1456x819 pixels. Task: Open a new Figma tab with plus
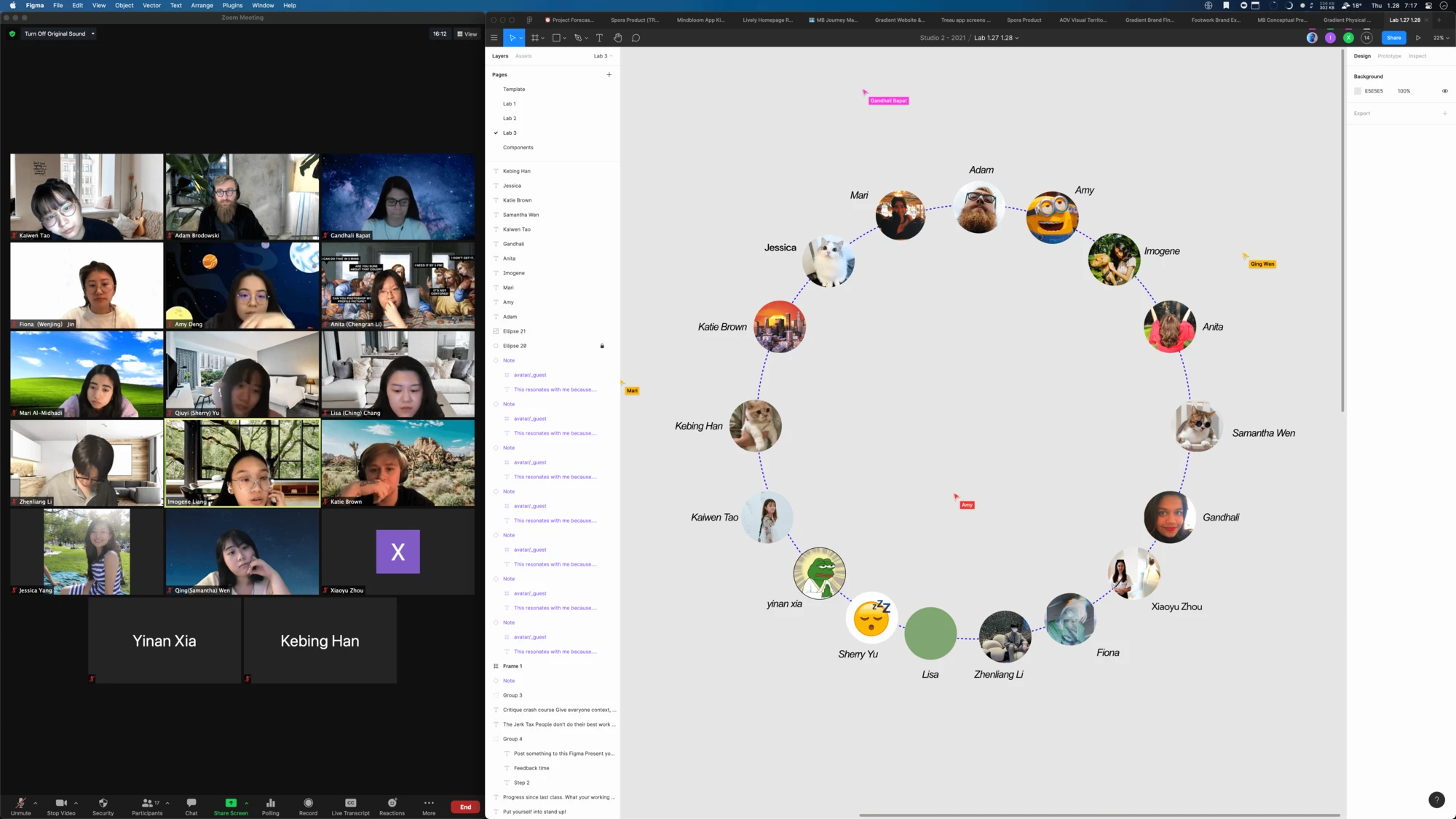[1439, 20]
